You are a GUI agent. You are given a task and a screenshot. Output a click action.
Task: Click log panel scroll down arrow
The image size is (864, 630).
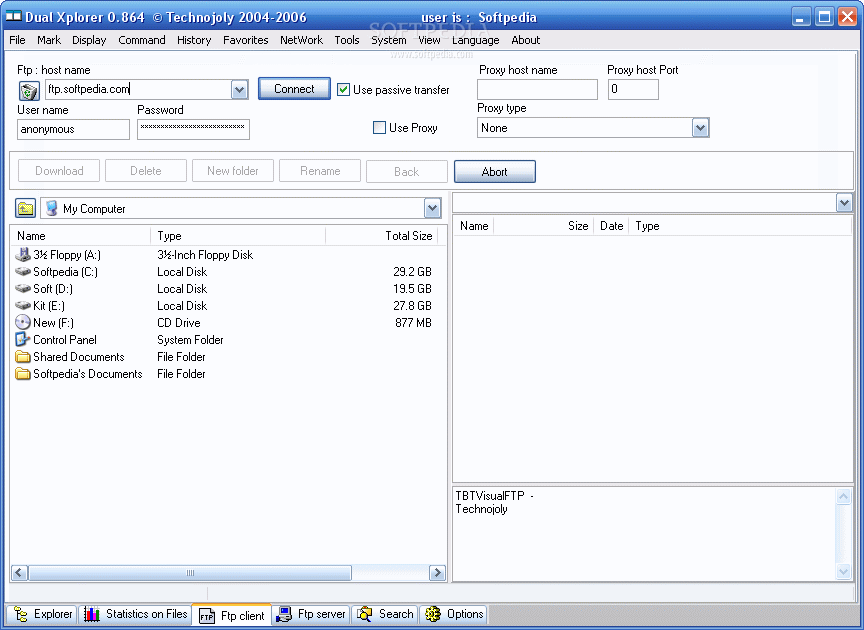[x=844, y=572]
